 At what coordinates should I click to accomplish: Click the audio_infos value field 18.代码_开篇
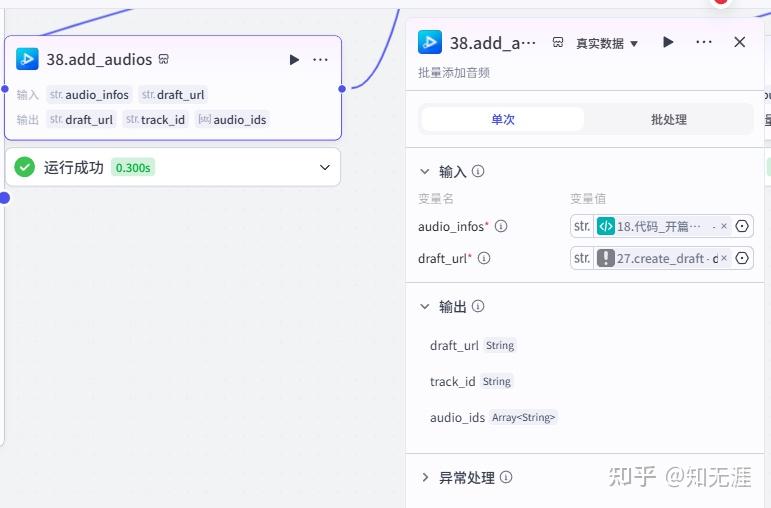pyautogui.click(x=662, y=226)
